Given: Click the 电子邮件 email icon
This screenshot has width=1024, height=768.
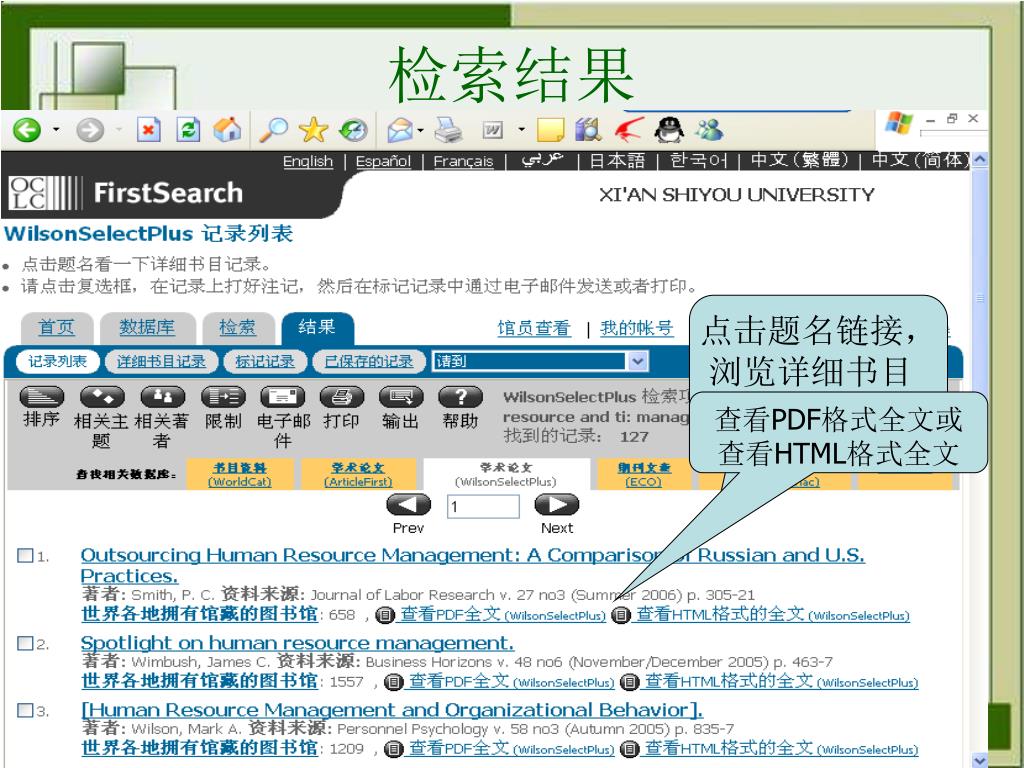Looking at the screenshot, I should pos(282,396).
